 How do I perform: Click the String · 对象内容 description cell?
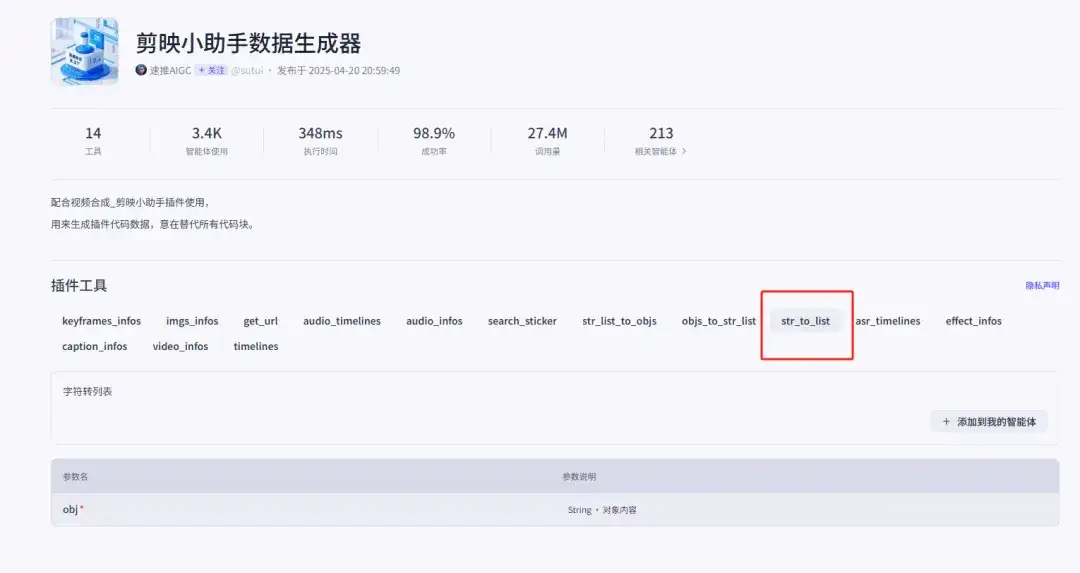coord(602,510)
